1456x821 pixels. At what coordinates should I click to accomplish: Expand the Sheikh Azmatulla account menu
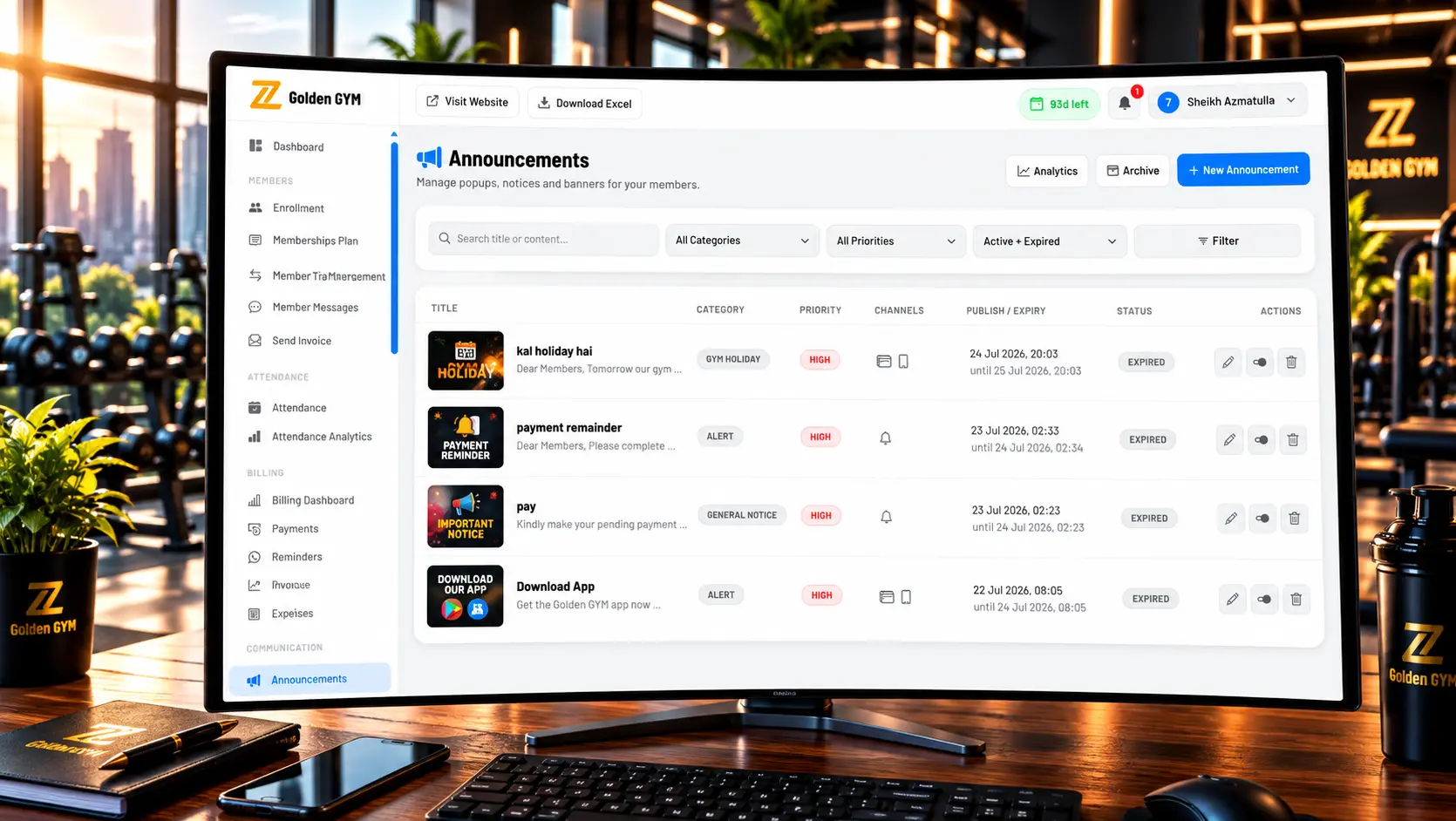[1228, 102]
